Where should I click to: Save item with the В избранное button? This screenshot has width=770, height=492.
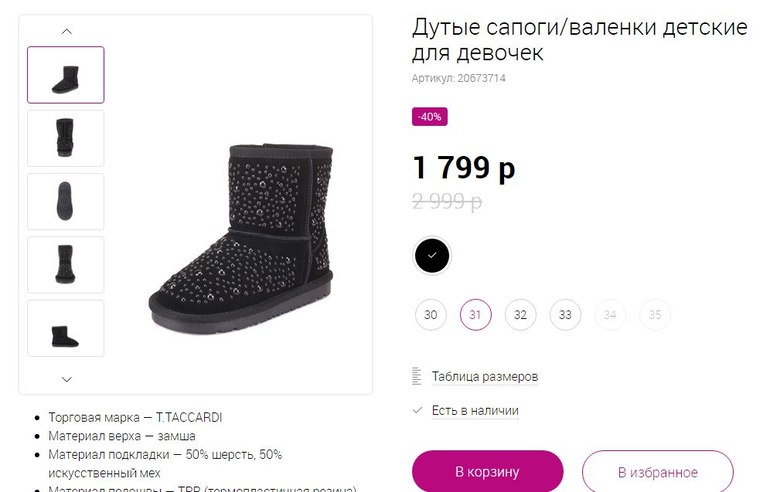click(x=657, y=472)
